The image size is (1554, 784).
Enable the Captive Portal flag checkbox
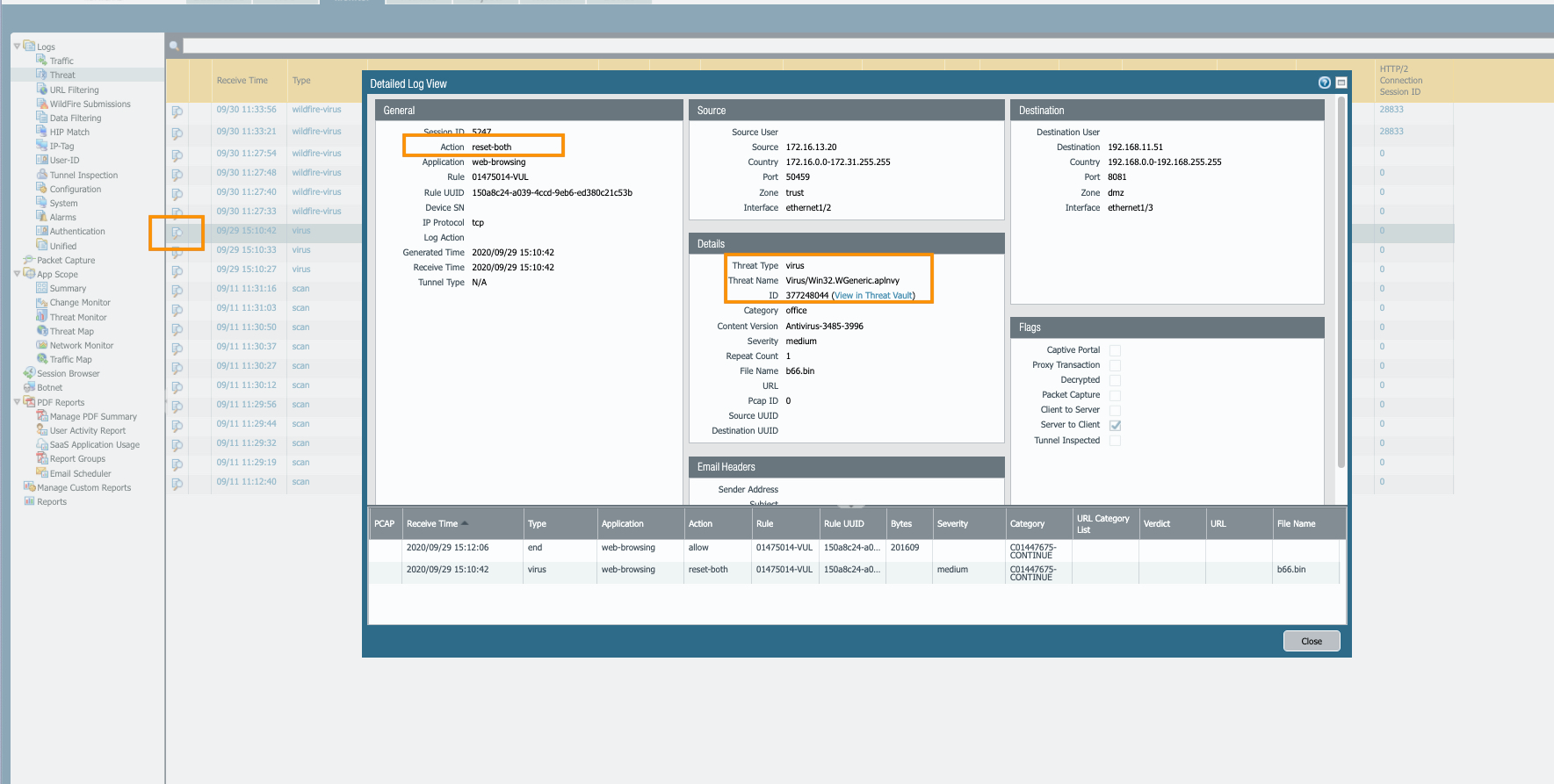tap(1115, 350)
